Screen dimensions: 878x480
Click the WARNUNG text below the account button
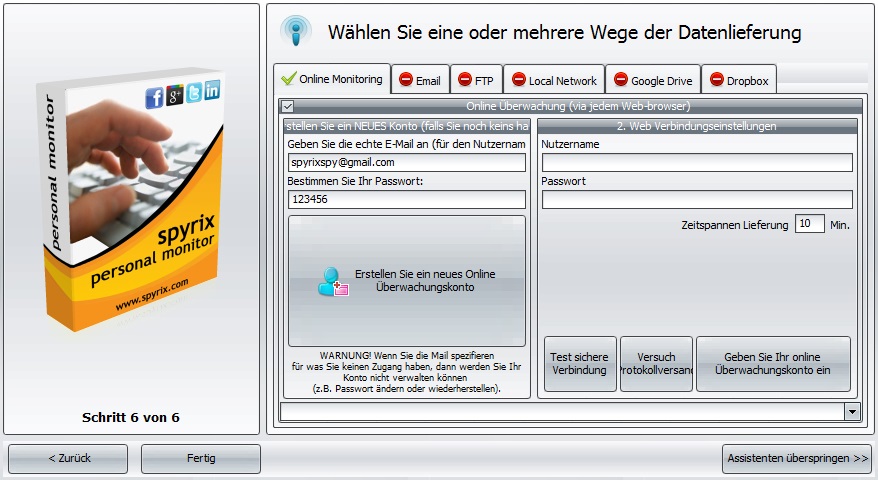(x=407, y=372)
